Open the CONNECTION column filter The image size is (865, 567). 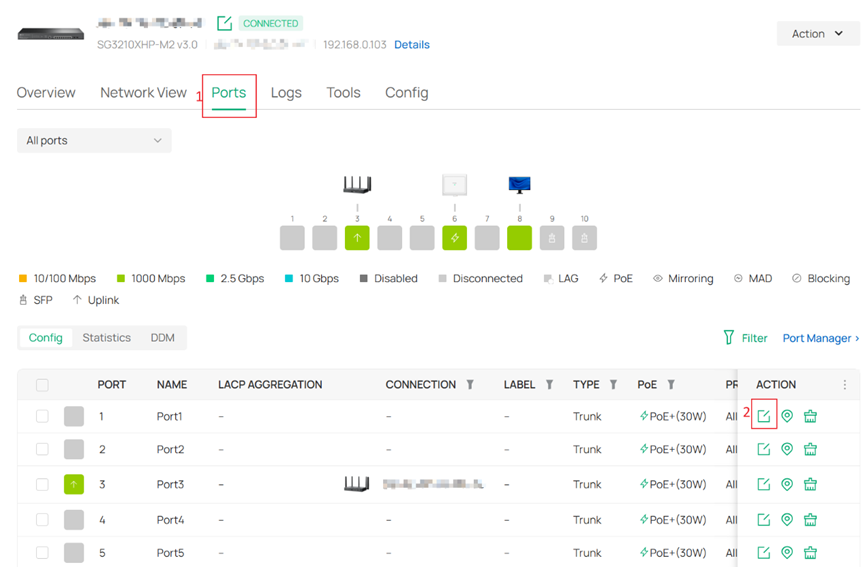tap(469, 385)
